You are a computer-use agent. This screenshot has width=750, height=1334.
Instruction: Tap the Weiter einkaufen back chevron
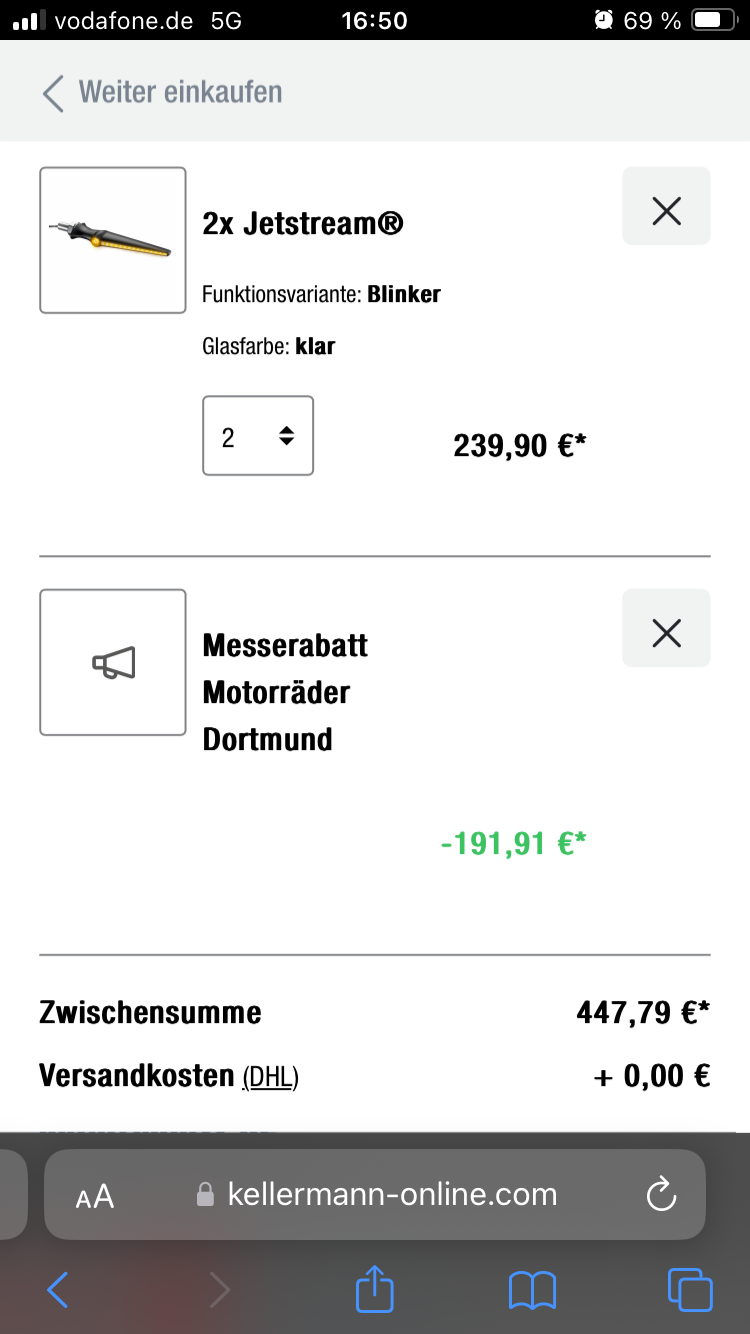tap(53, 93)
